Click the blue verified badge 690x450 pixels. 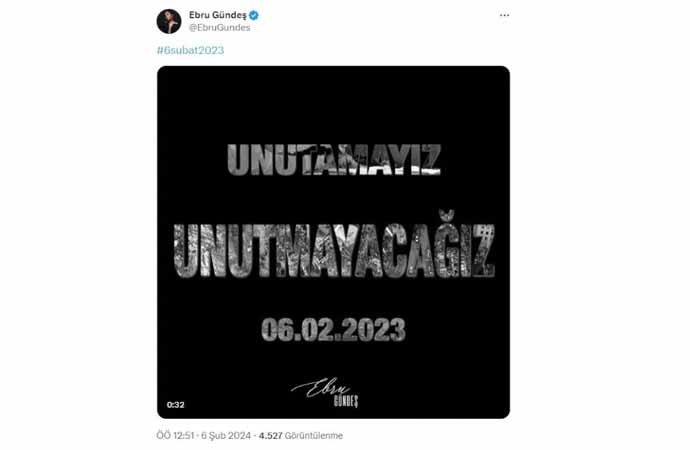point(254,15)
